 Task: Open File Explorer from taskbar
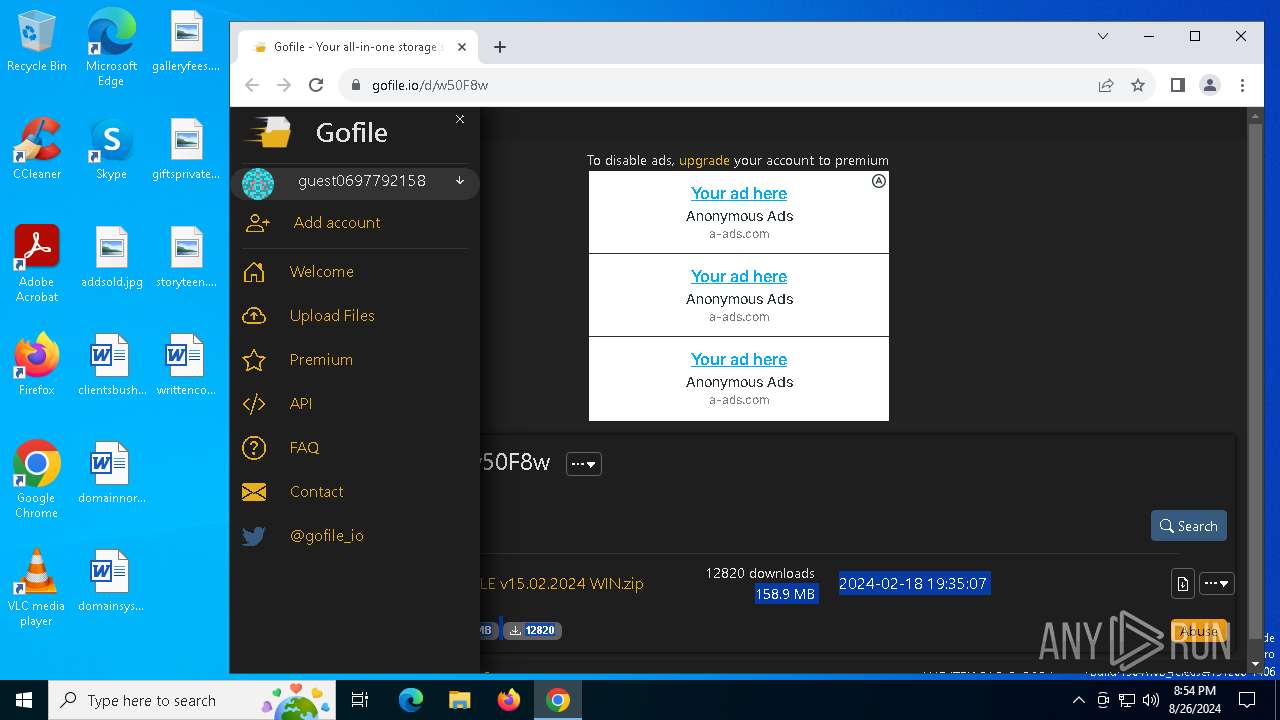pos(459,700)
